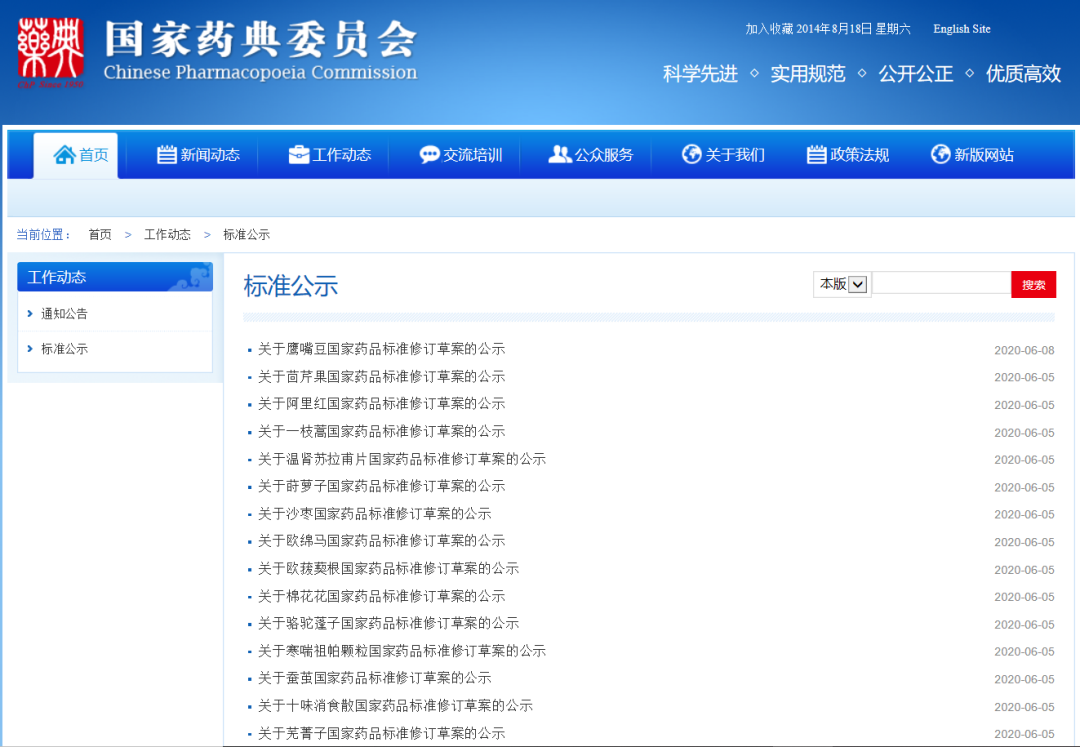Click the calendar icon beside 政策法规

pos(817,155)
